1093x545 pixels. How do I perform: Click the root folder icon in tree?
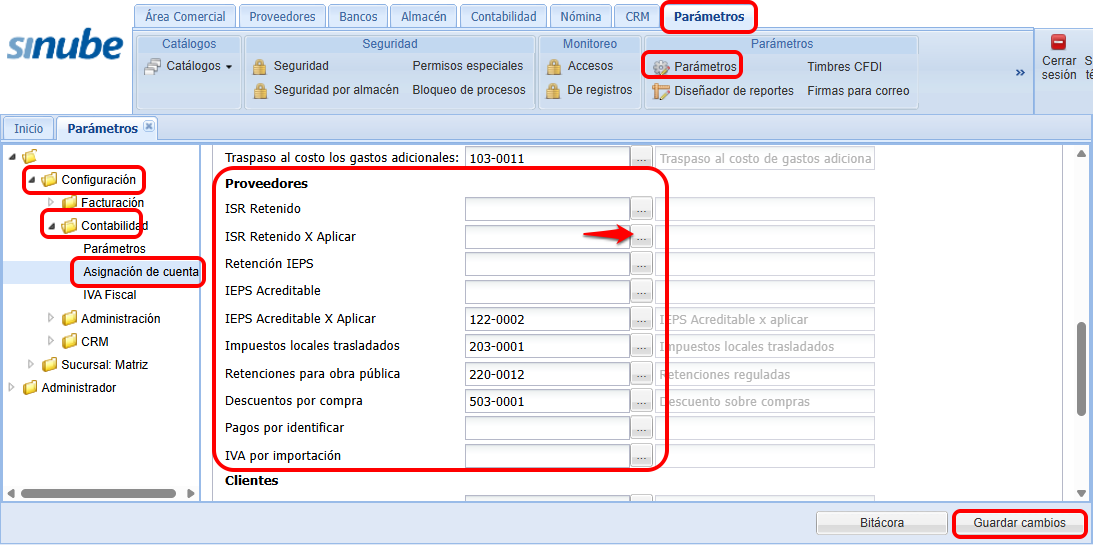pyautogui.click(x=30, y=157)
